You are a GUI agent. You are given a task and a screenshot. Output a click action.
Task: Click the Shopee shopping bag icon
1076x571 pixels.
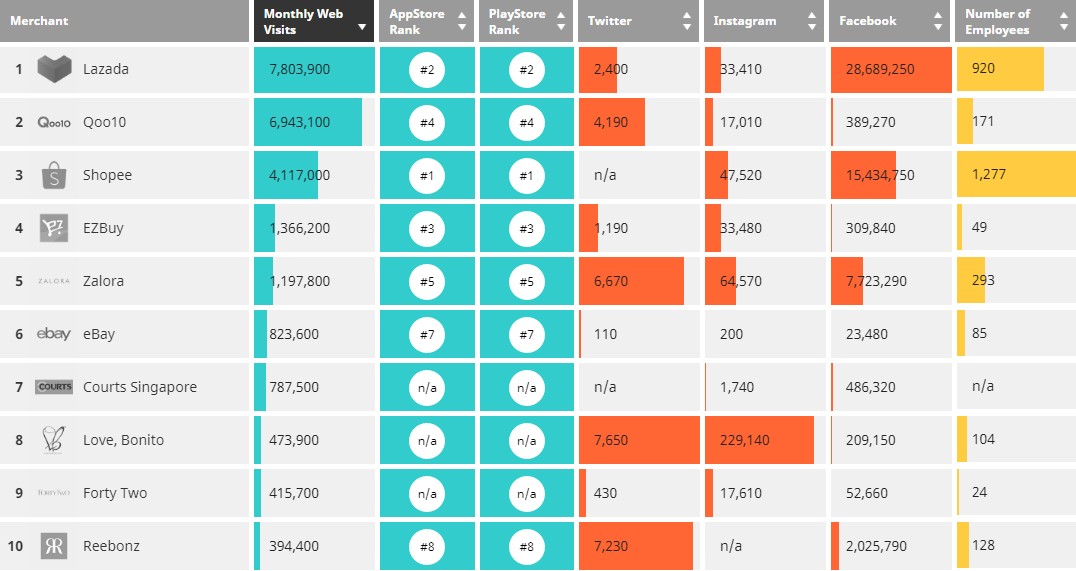tap(54, 175)
